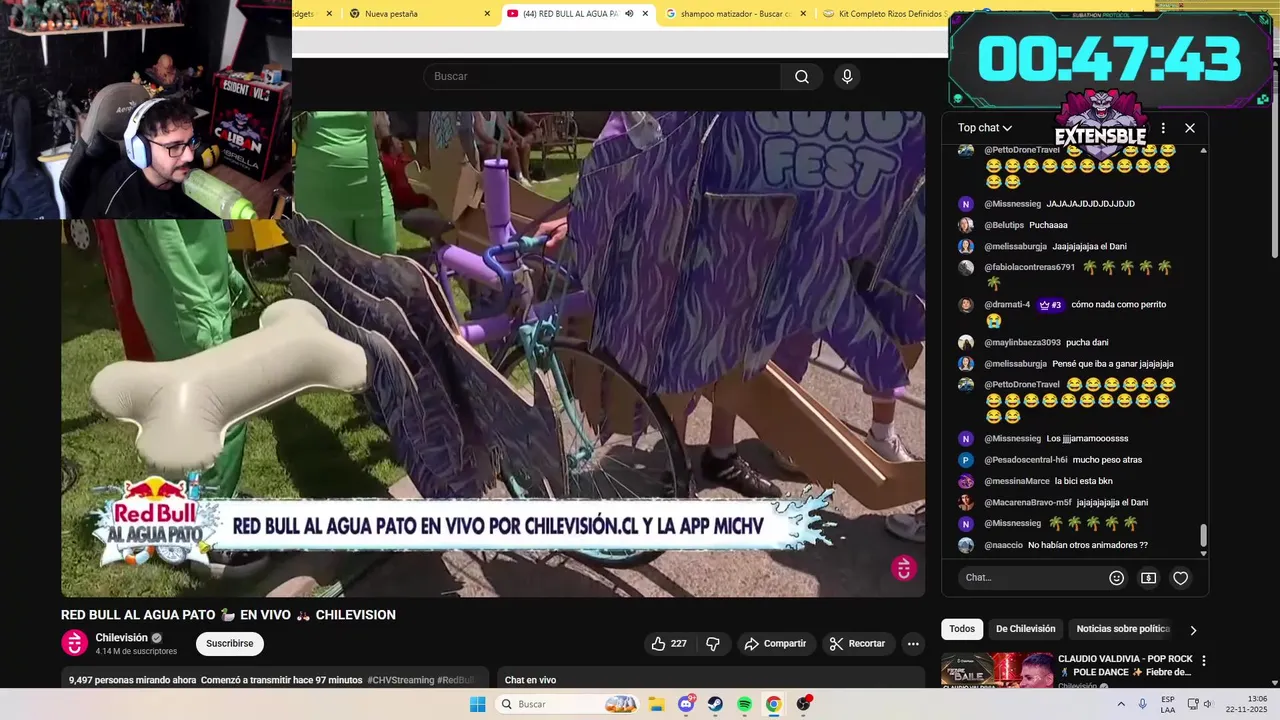Close the shampoo matizador tab

click(x=802, y=14)
